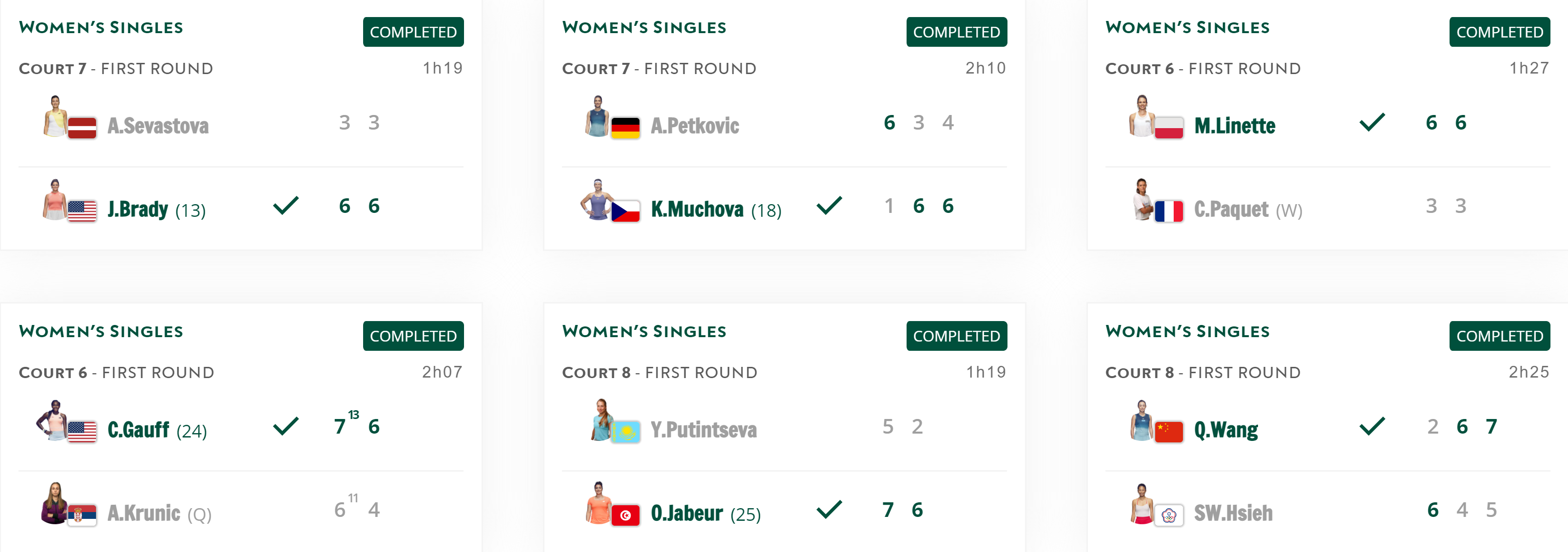Click the COMPLETED badge on Wang–Hsieh match
The height and width of the screenshot is (552, 1568).
click(1499, 336)
